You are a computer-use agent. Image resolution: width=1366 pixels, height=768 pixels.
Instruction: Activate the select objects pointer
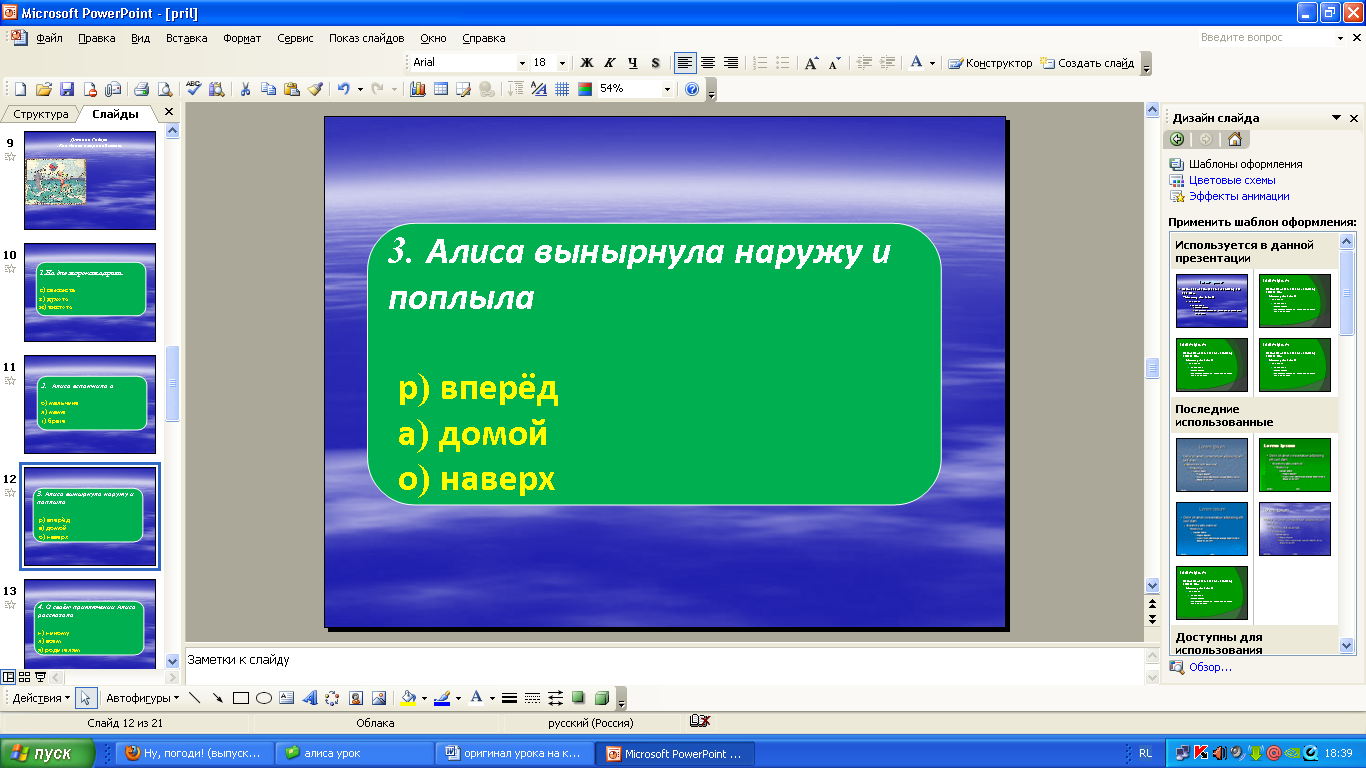point(85,698)
